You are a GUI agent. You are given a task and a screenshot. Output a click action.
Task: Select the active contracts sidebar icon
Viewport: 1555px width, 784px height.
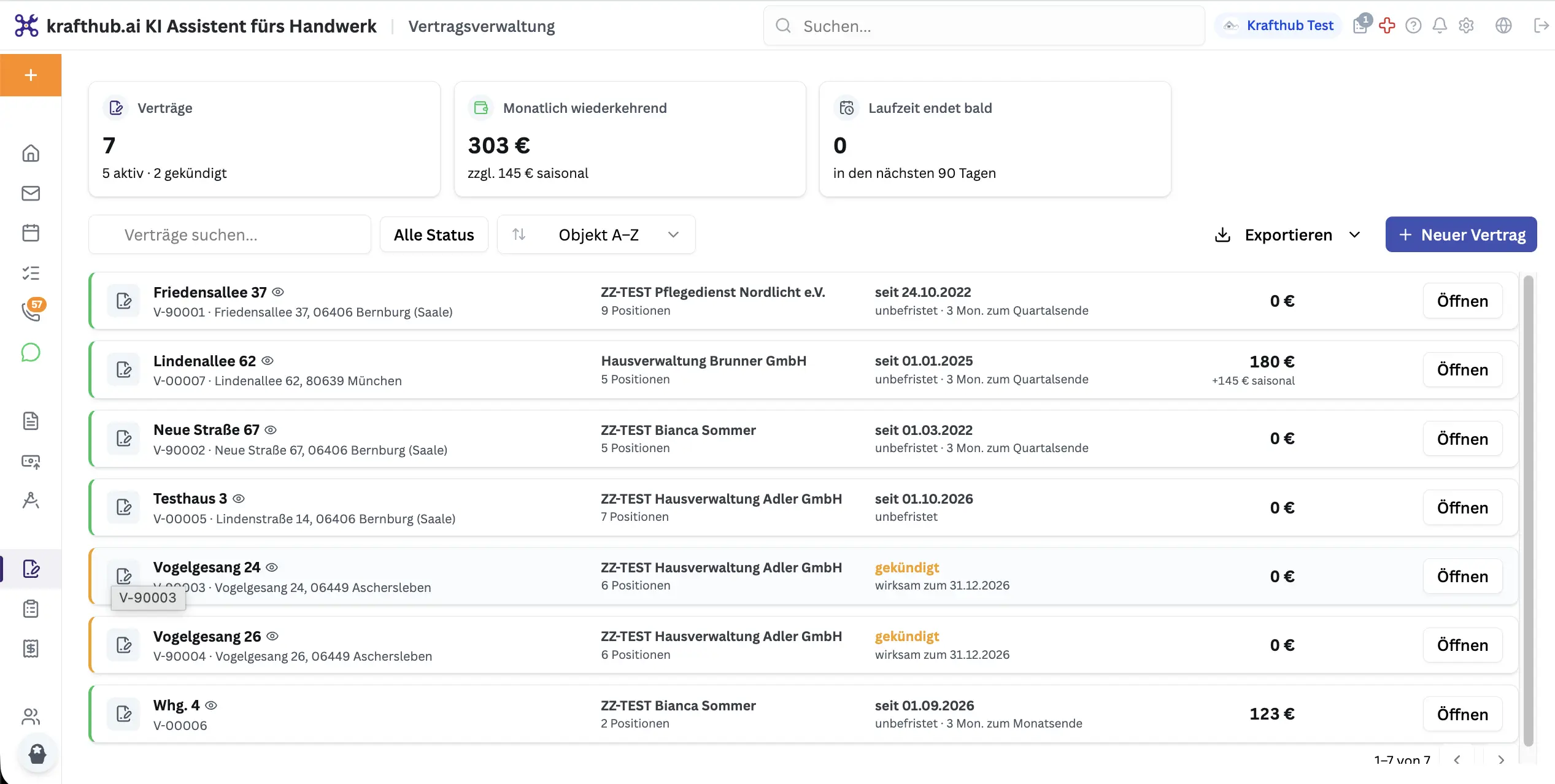(31, 569)
